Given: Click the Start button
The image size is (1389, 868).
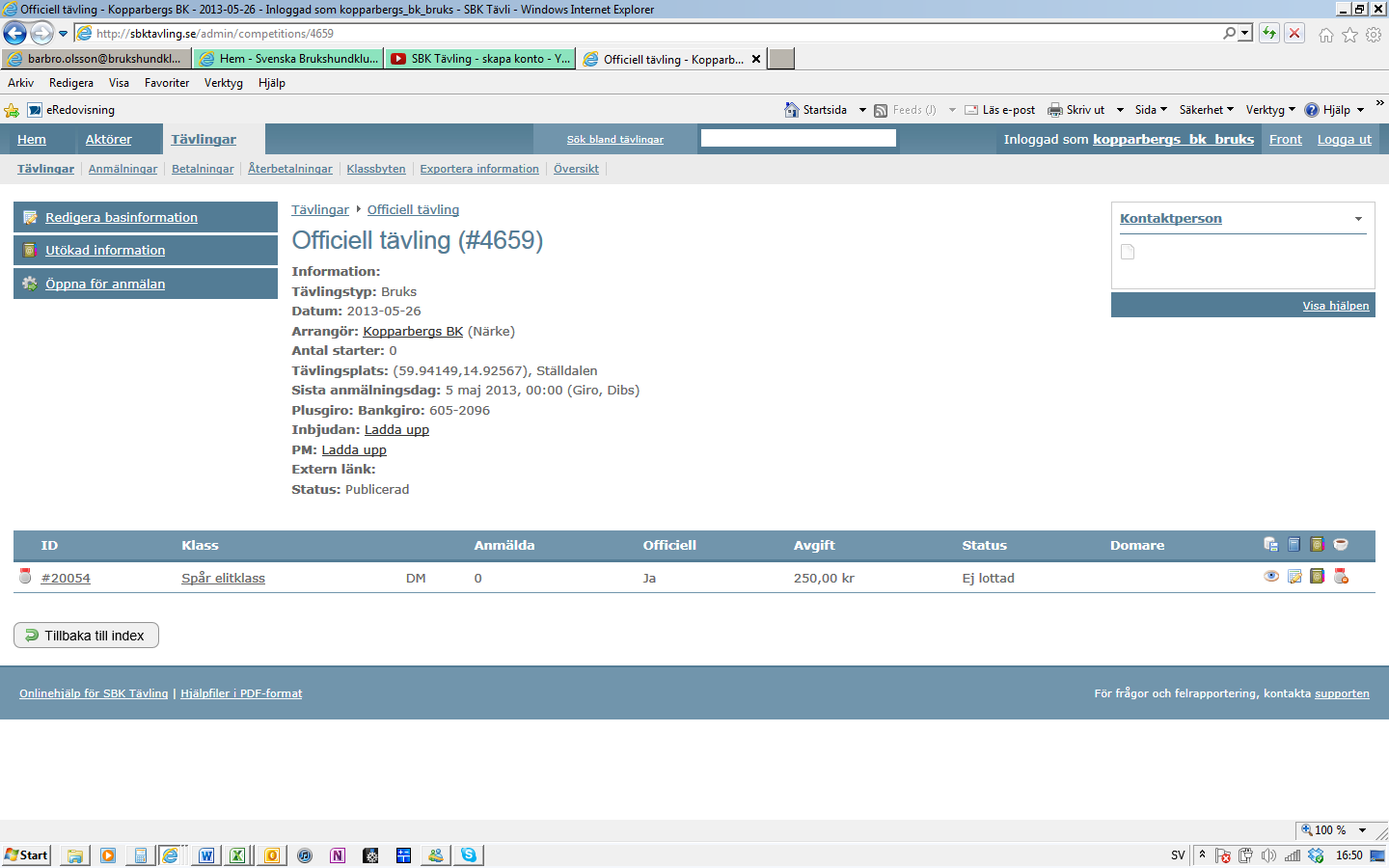Looking at the screenshot, I should (x=26, y=855).
